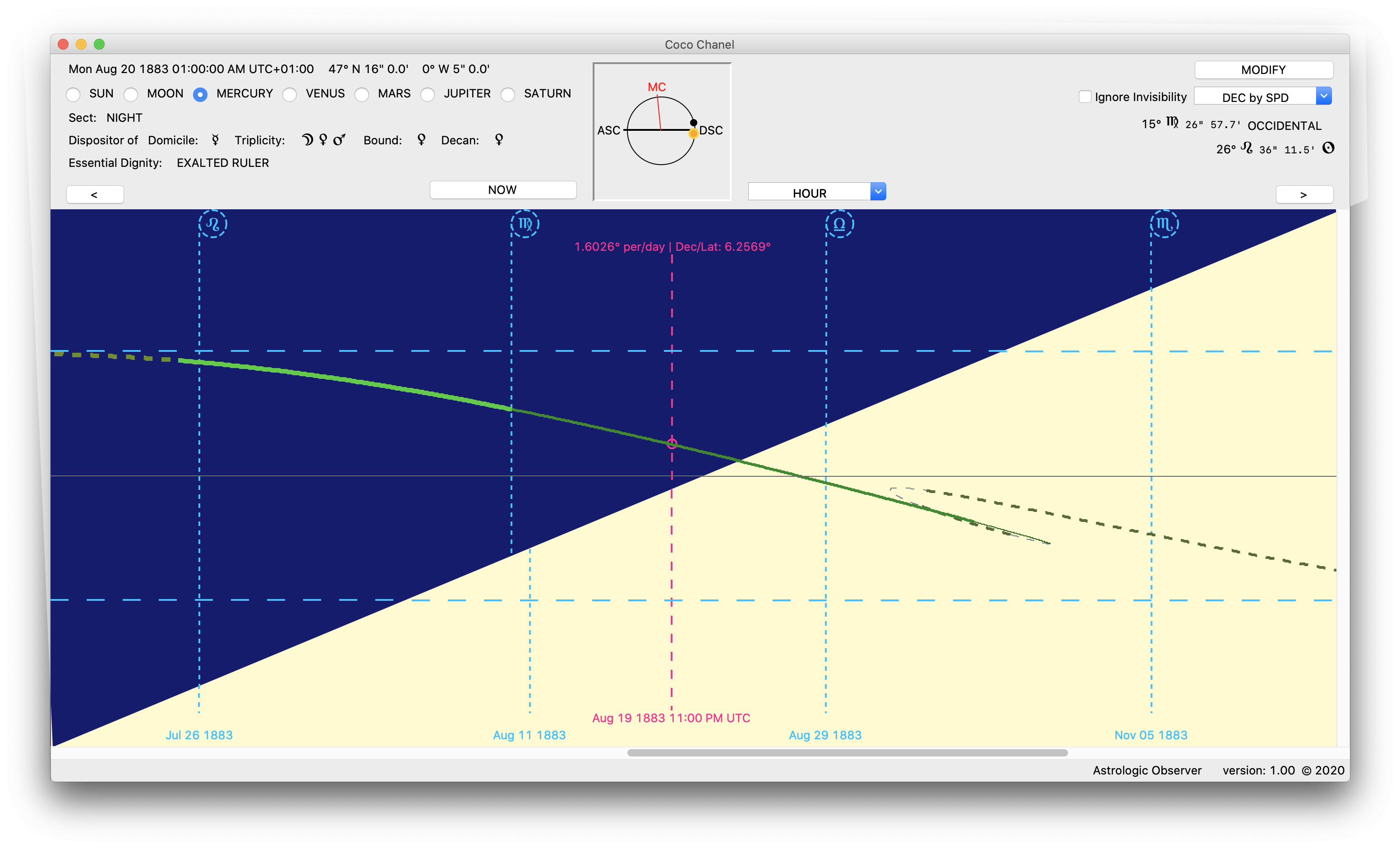Open the HOUR time-step dropdown

click(x=809, y=193)
